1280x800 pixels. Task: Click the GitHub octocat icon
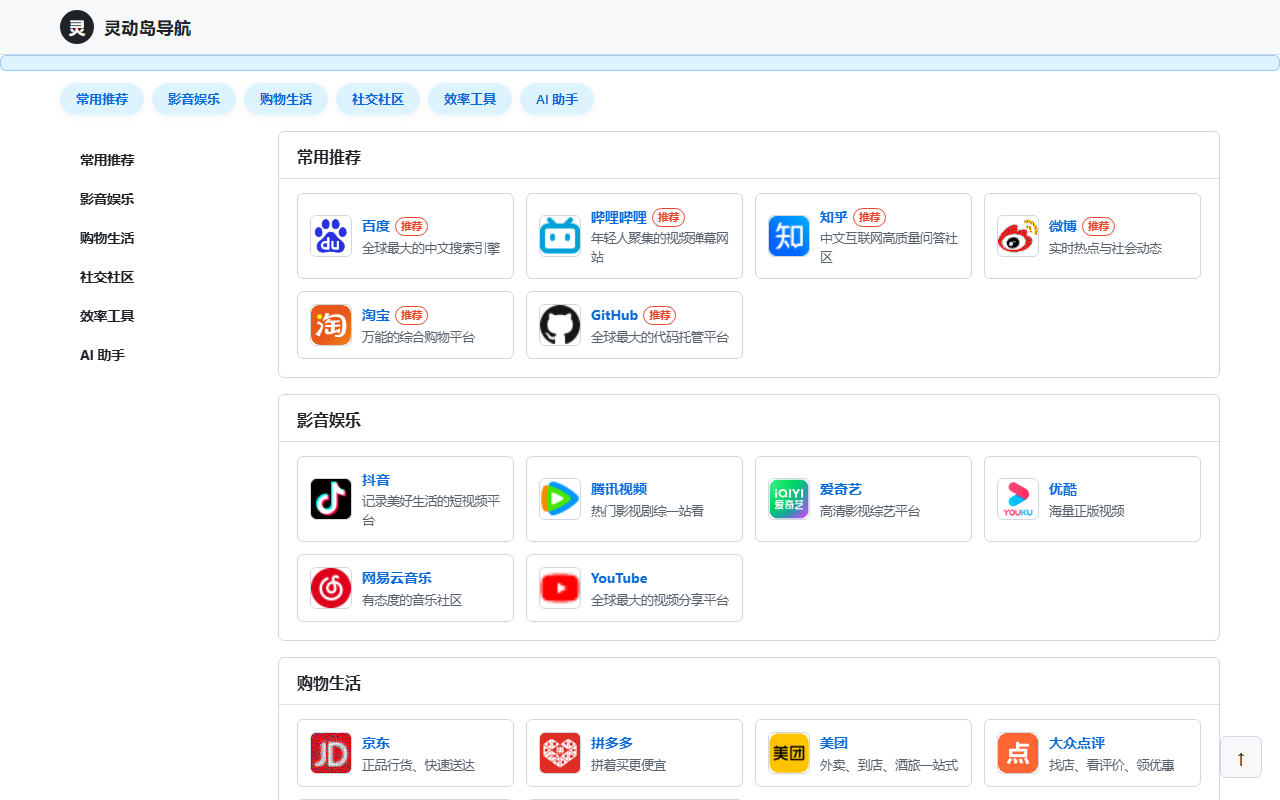coord(560,325)
